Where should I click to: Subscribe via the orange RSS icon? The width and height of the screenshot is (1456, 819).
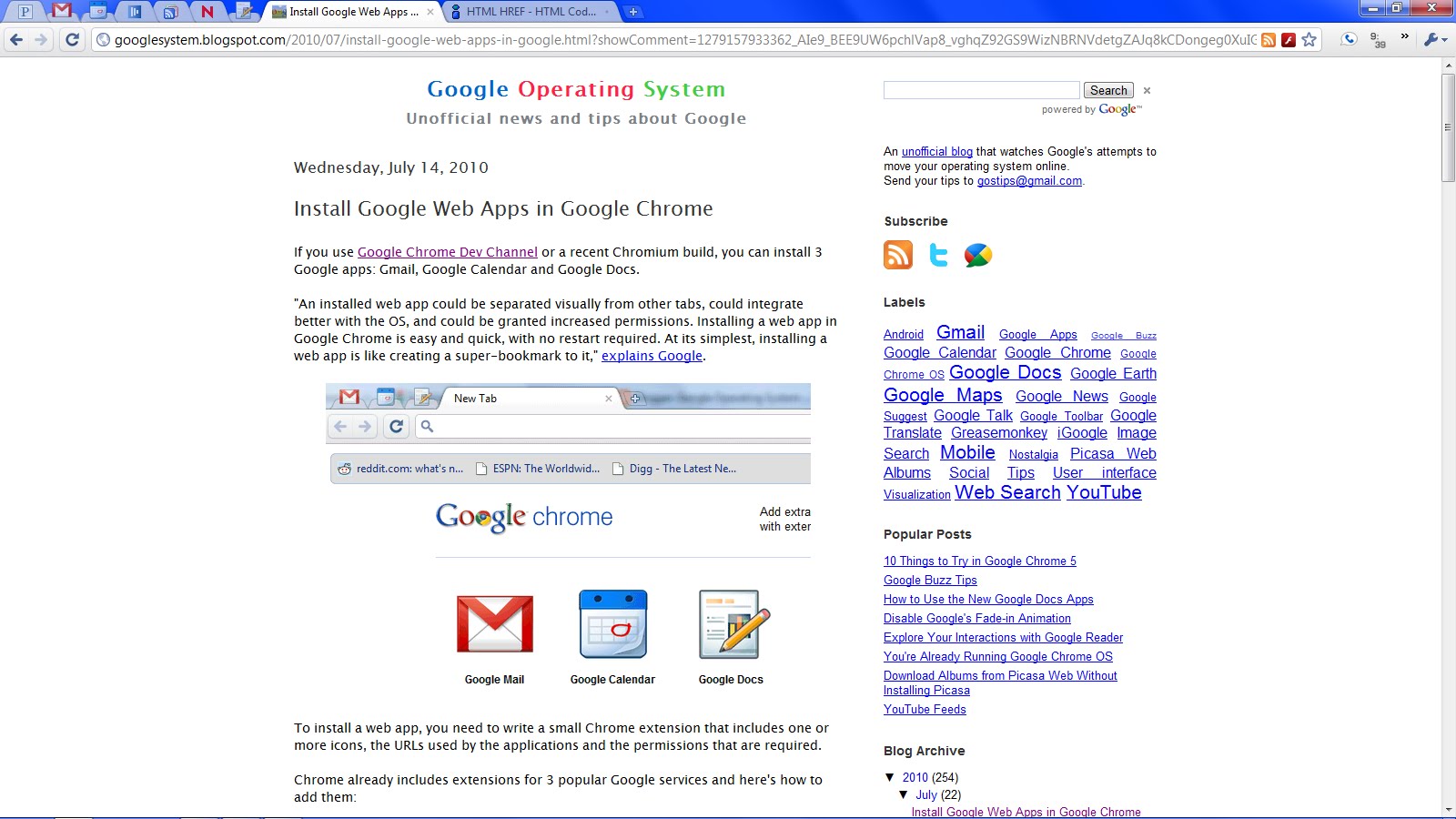click(x=898, y=255)
